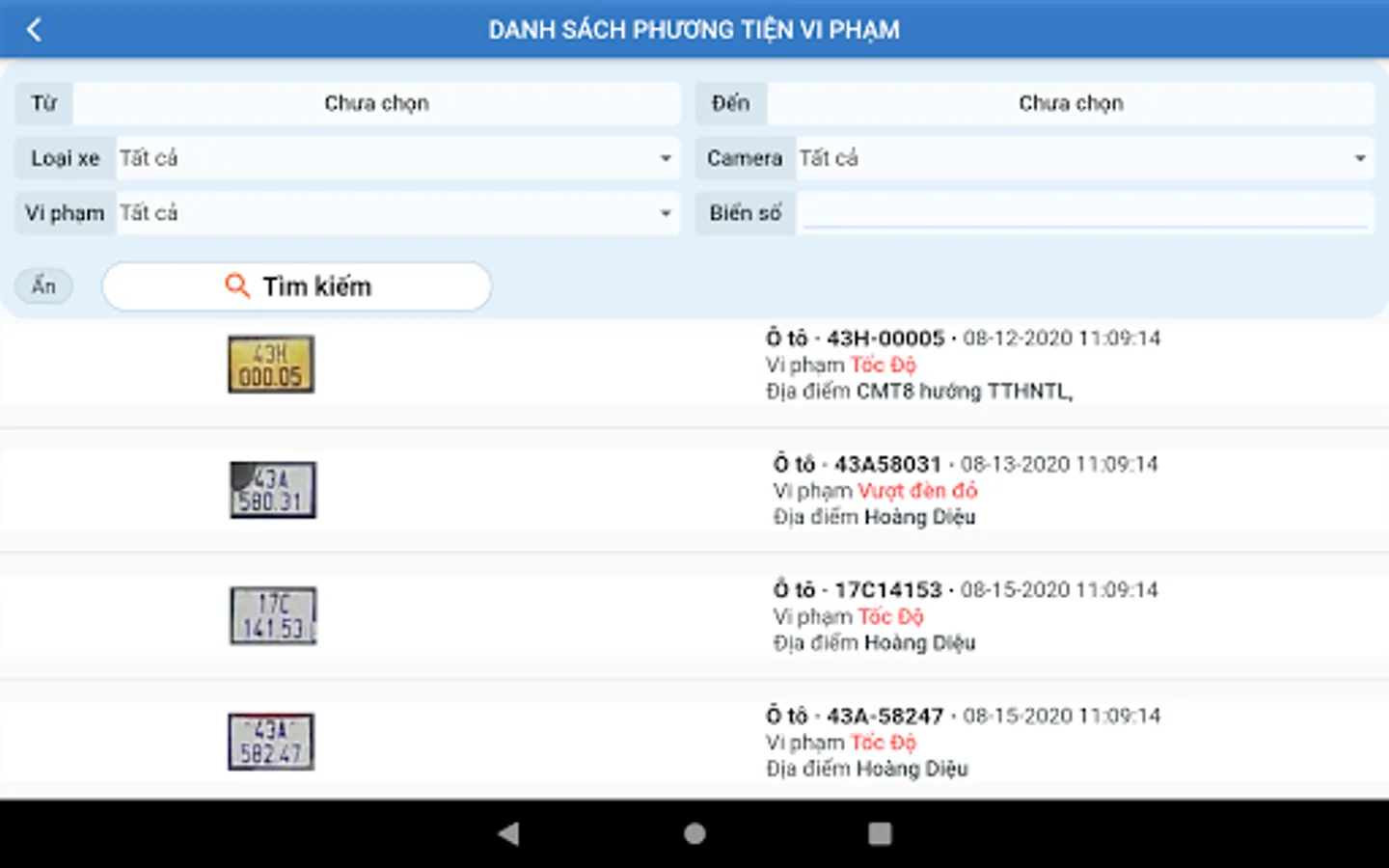1389x868 pixels.
Task: Tap the Android back navigation button
Action: coord(508,833)
